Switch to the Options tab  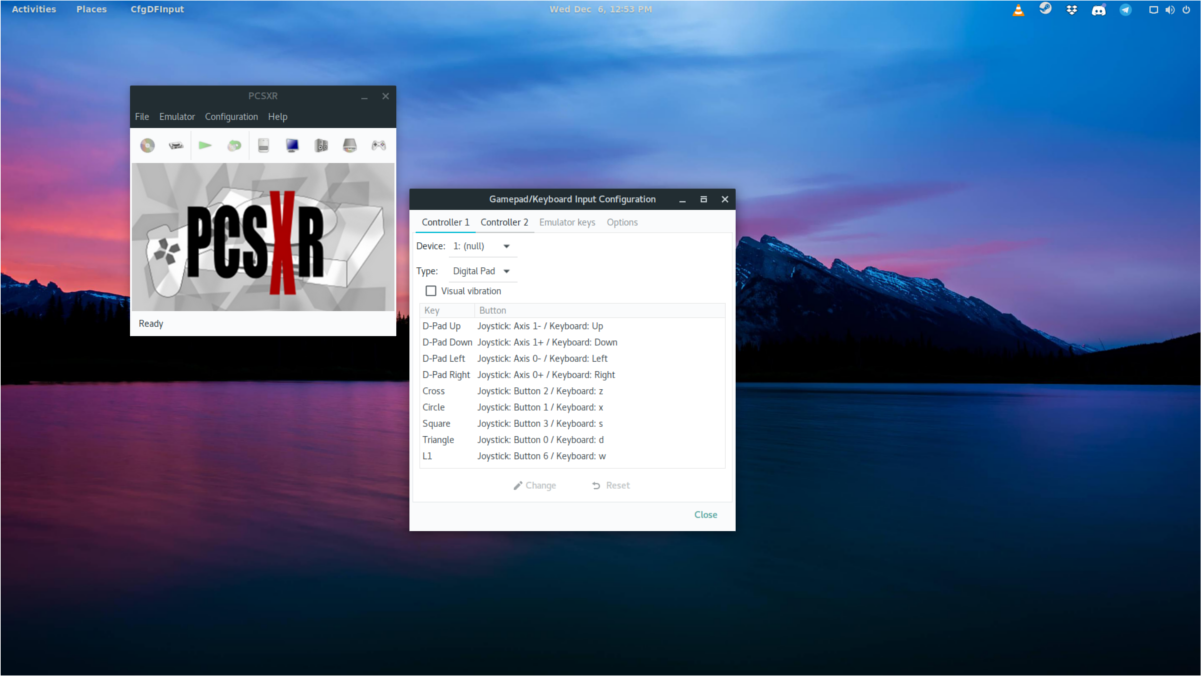coord(622,222)
